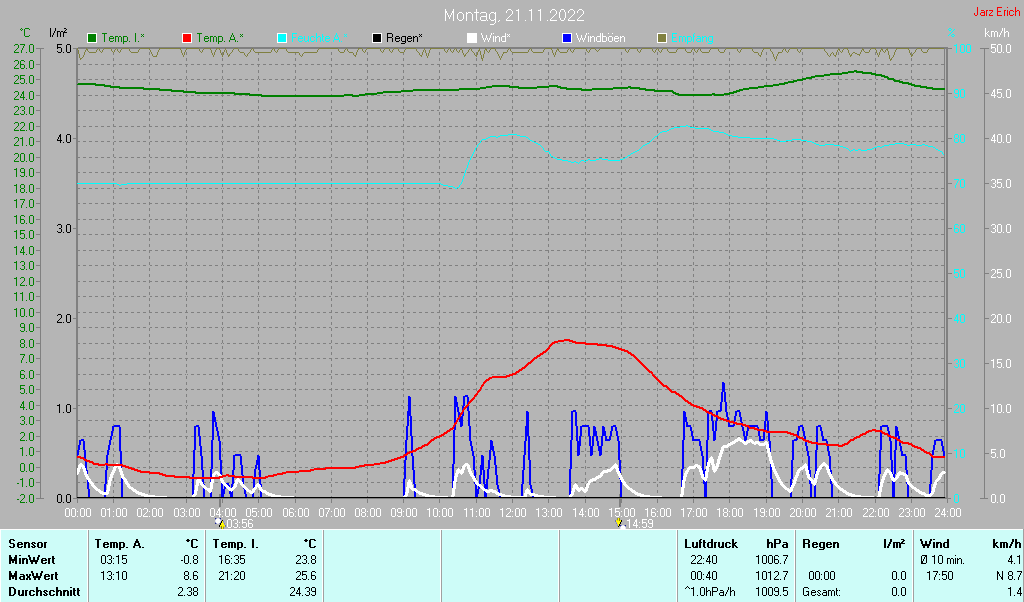The image size is (1024, 602).
Task: Click the Windböen legend label
Action: [600, 38]
